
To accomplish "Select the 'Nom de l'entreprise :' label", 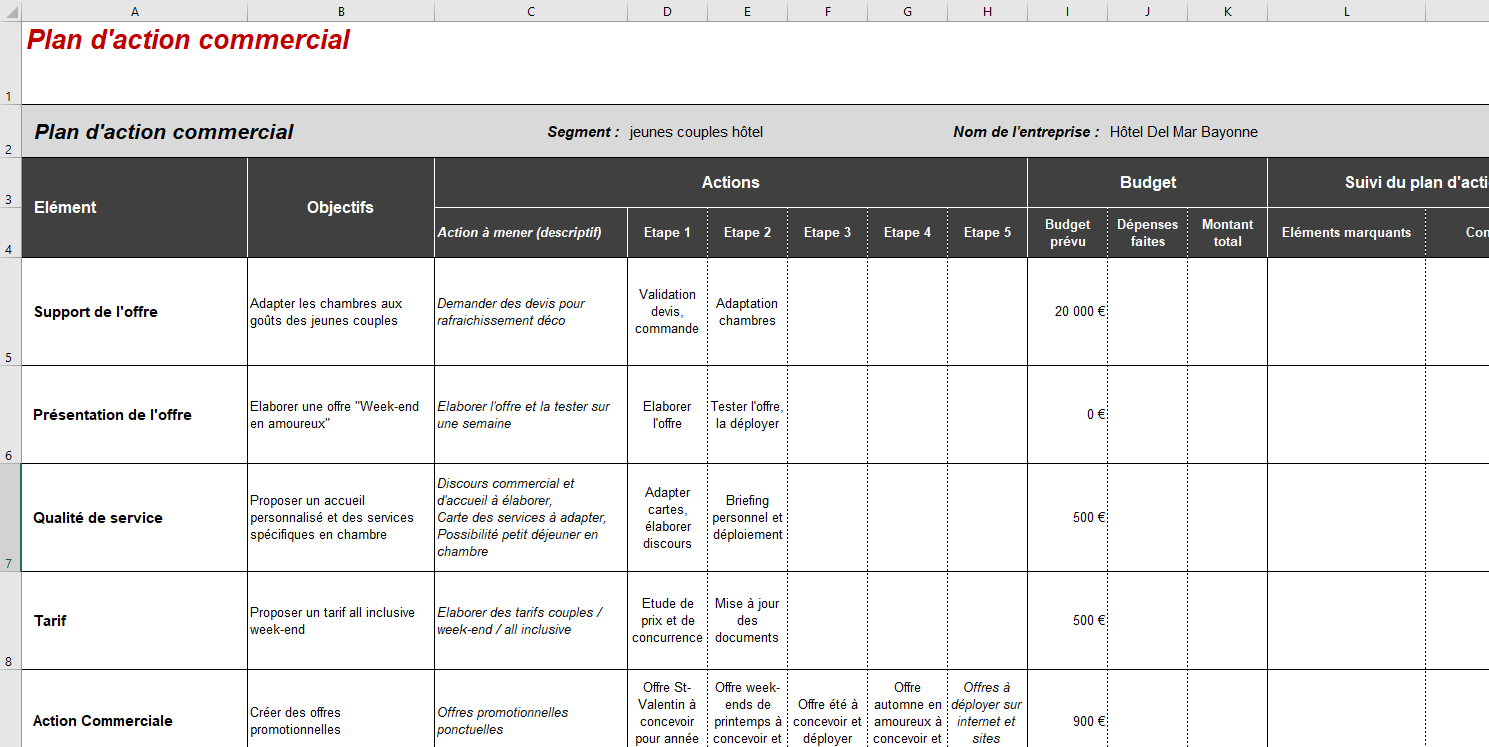I will tap(1026, 132).
